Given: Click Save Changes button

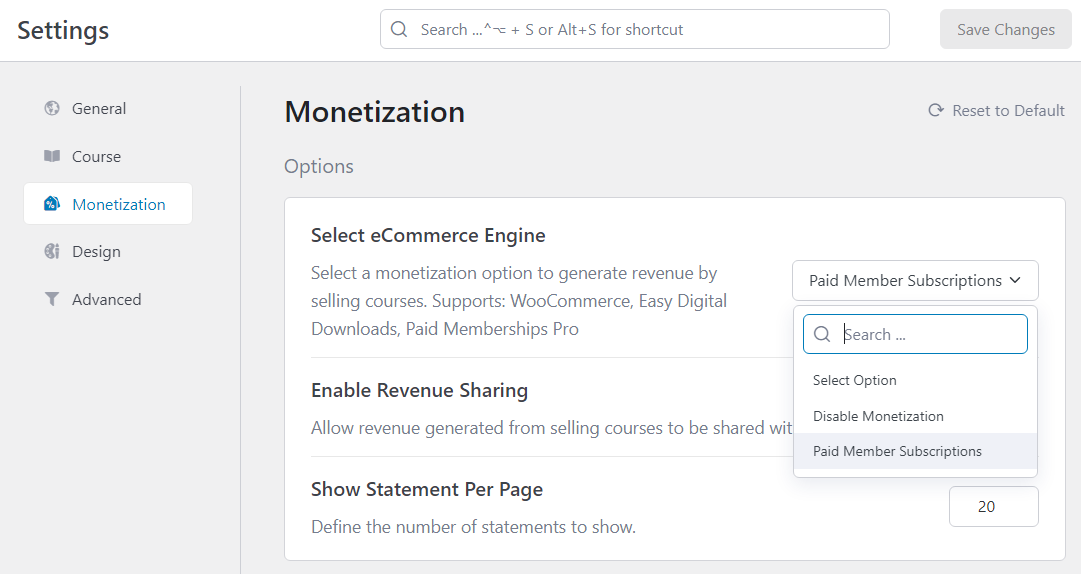Looking at the screenshot, I should pyautogui.click(x=1006, y=29).
